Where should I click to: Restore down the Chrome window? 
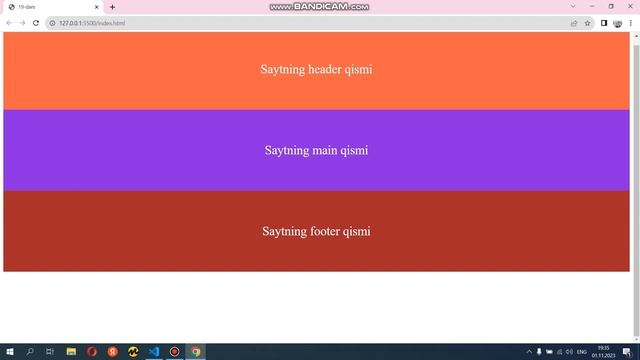tap(611, 7)
